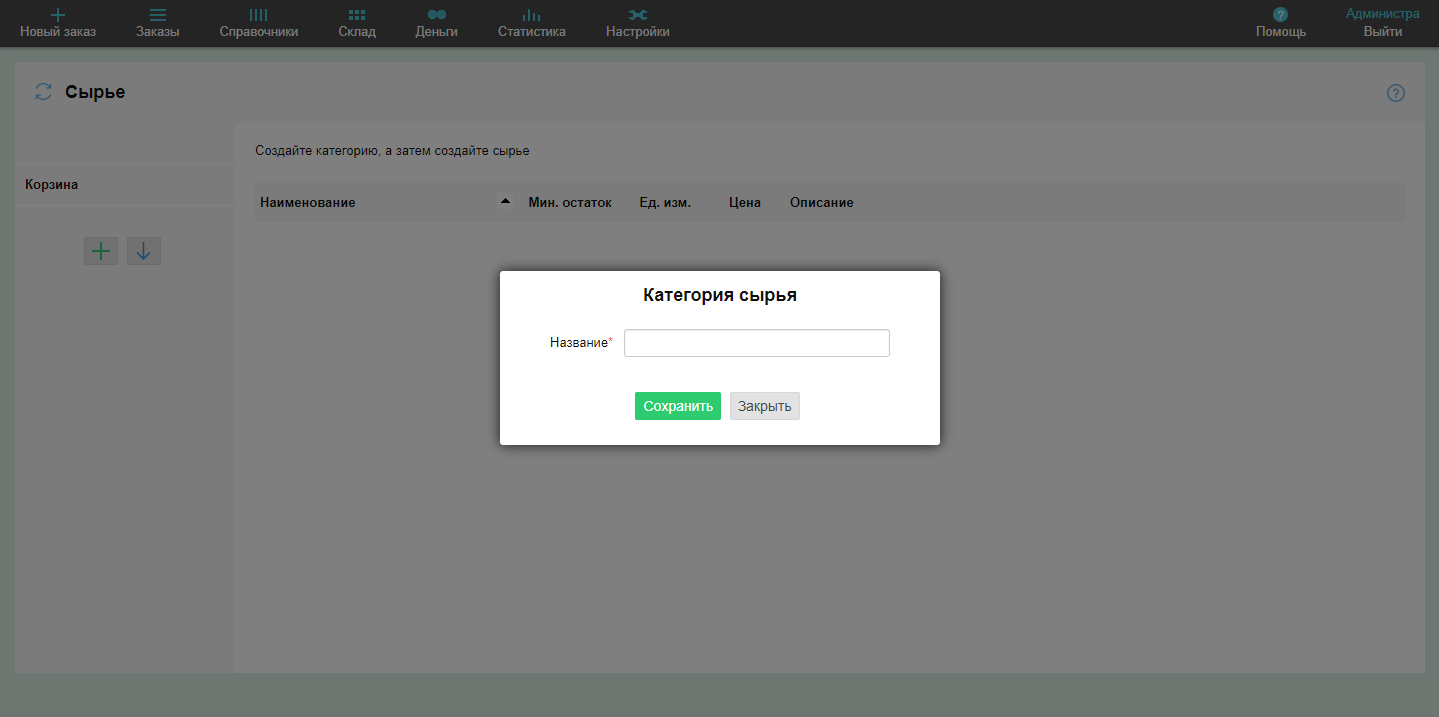Click the Описание column header
Screen dimensions: 1439x717
pyautogui.click(x=822, y=202)
